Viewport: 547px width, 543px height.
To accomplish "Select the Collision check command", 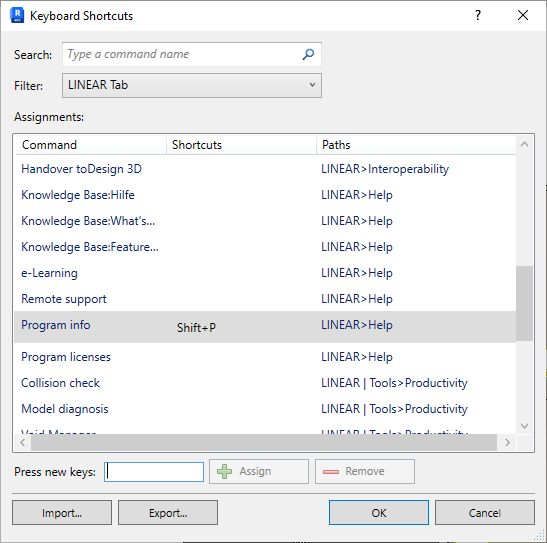I will pyautogui.click(x=60, y=383).
